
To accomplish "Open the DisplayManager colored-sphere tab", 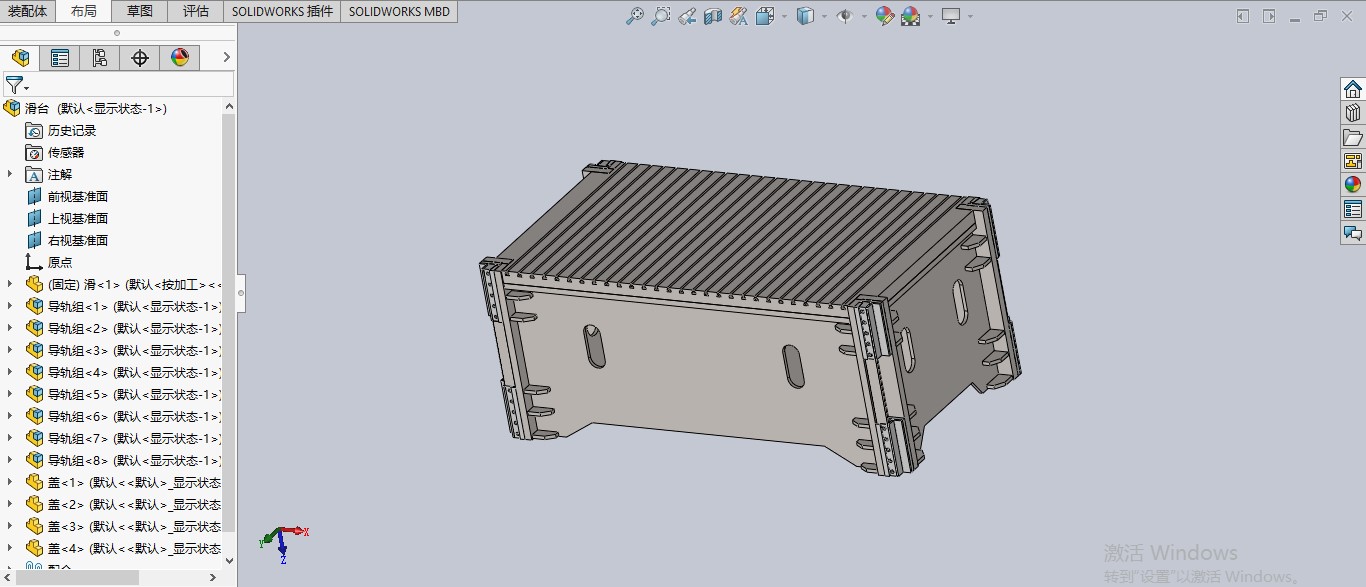I will 180,57.
